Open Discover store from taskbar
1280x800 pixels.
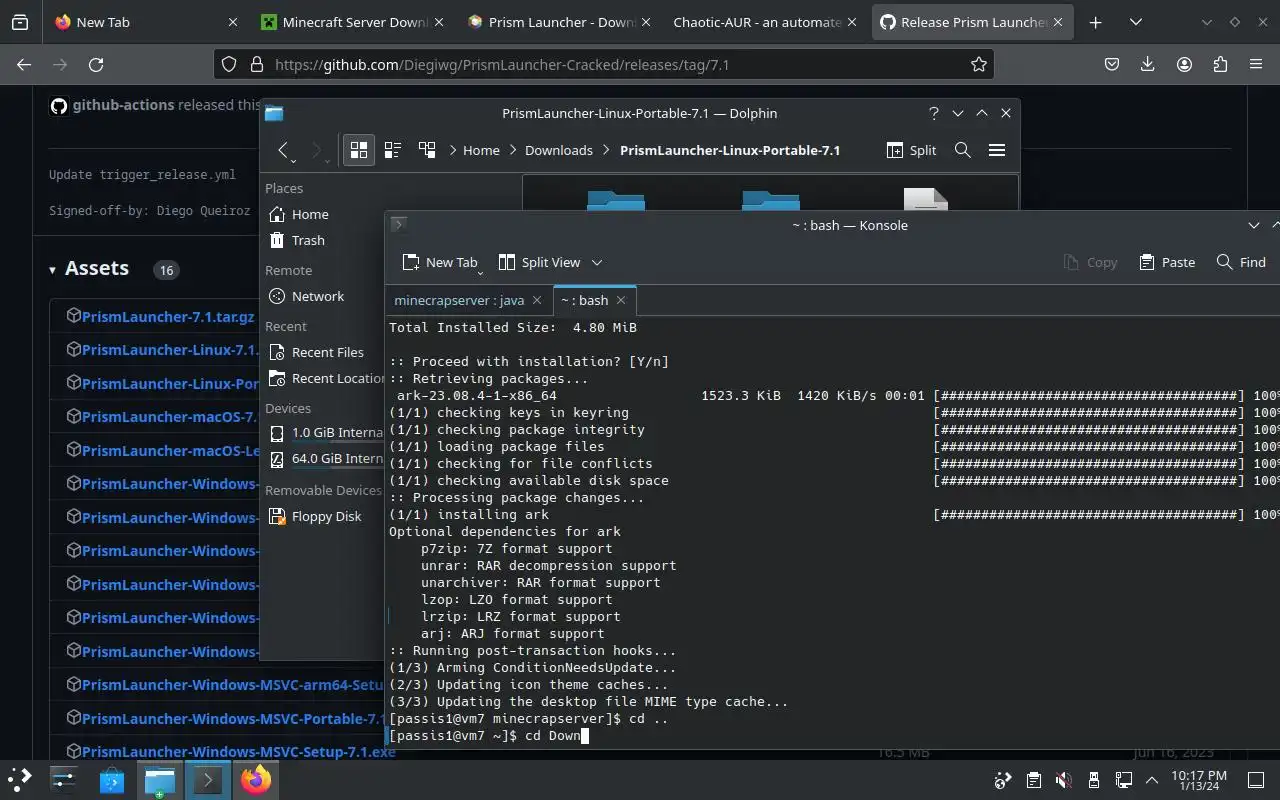(112, 779)
